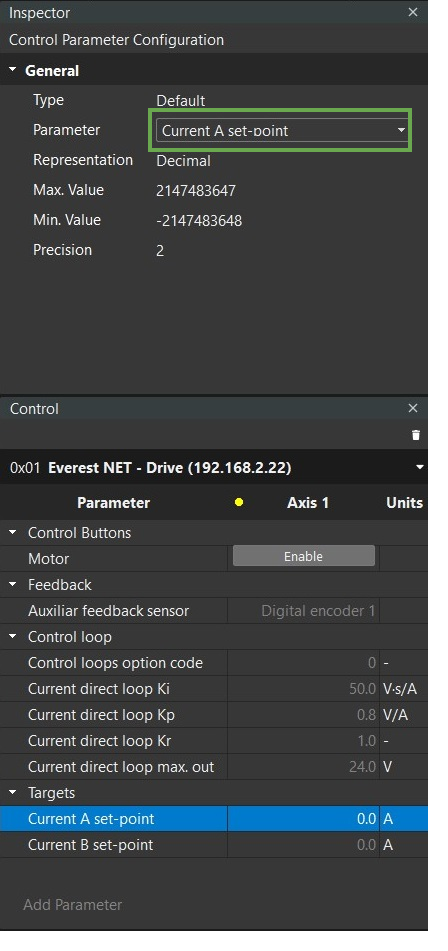This screenshot has width=448, height=951.
Task: Click the trash delete icon in Control panel
Action: (x=415, y=435)
